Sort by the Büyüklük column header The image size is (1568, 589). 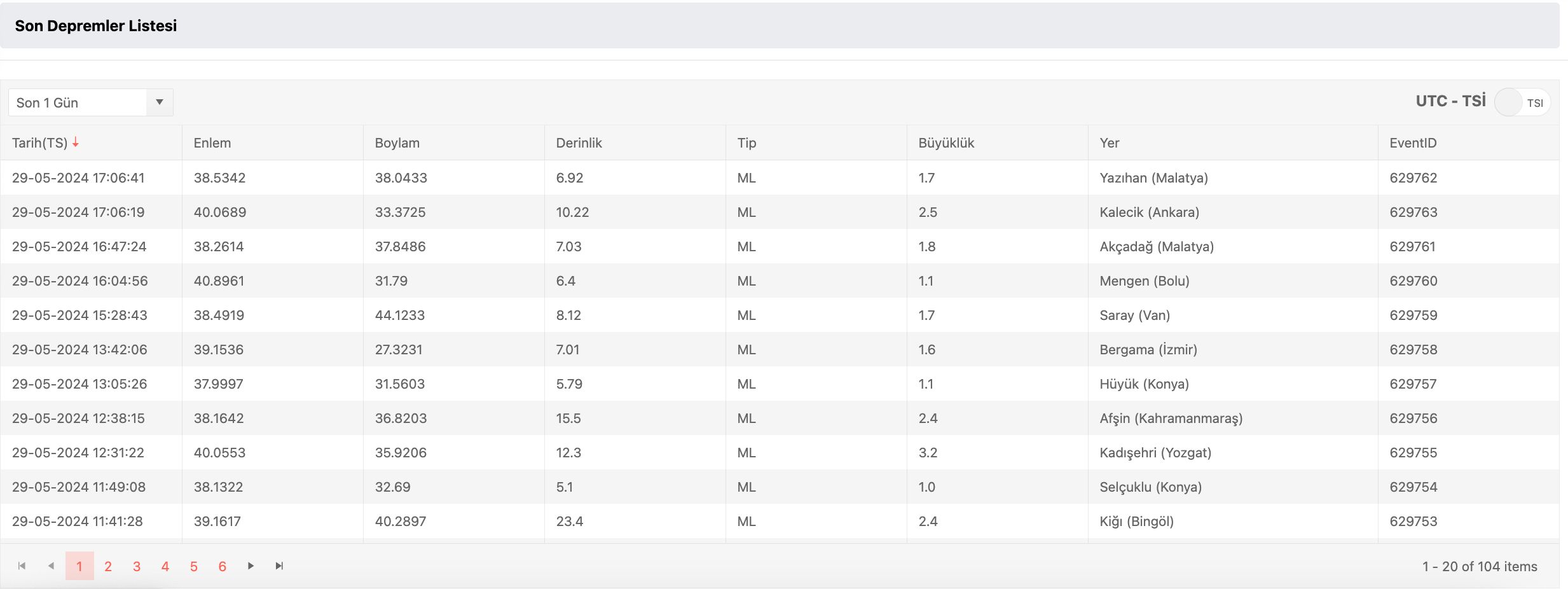[x=946, y=143]
